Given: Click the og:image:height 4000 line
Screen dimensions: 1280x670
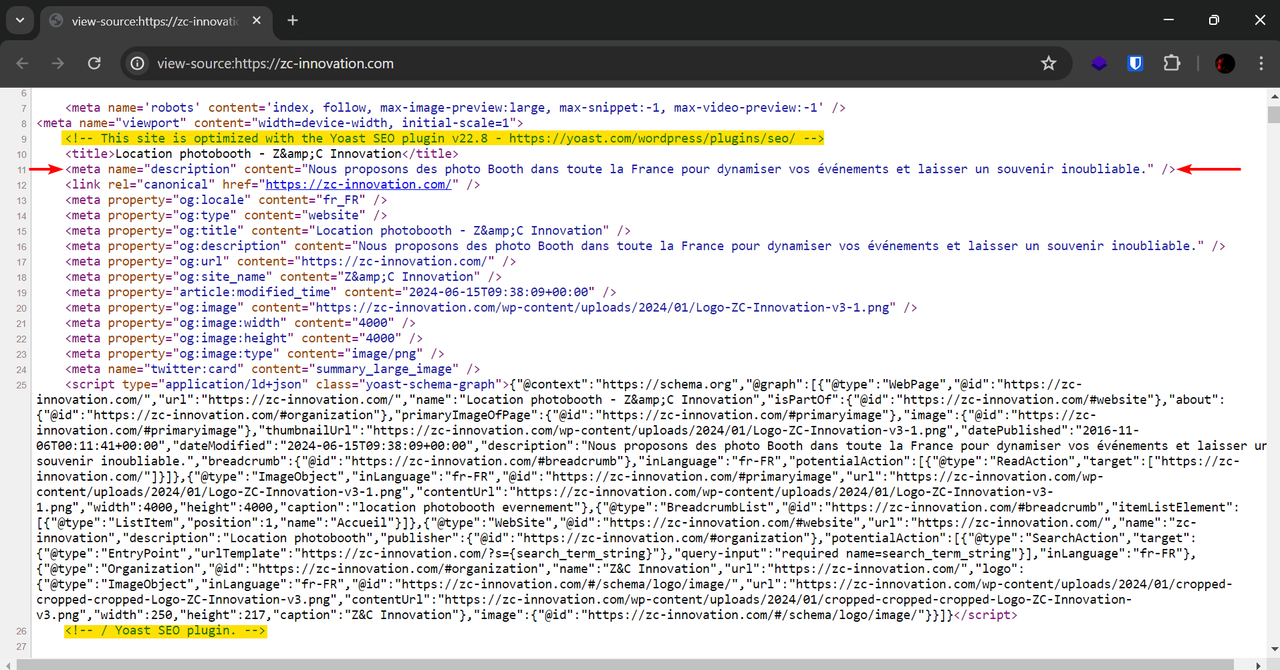Looking at the screenshot, I should click(244, 337).
